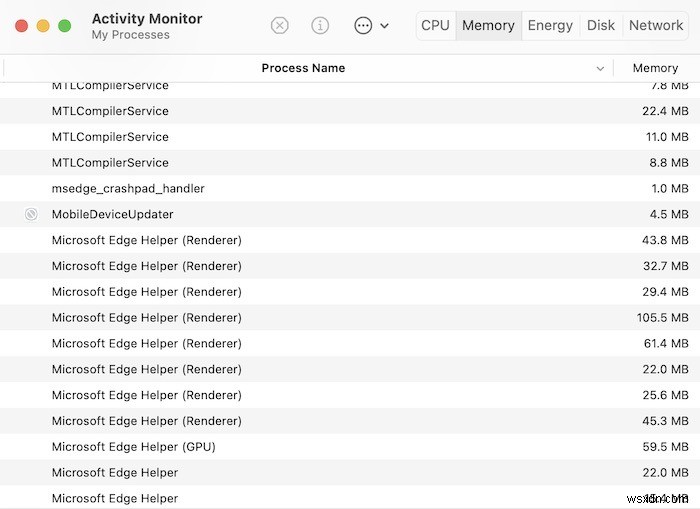This screenshot has width=700, height=509.
Task: Open the ellipsis more-options icon
Action: (x=363, y=25)
